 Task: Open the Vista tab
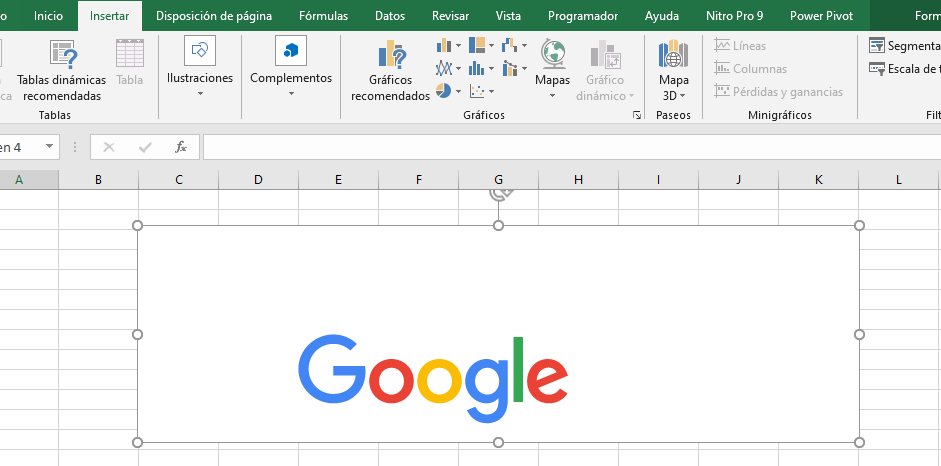508,16
